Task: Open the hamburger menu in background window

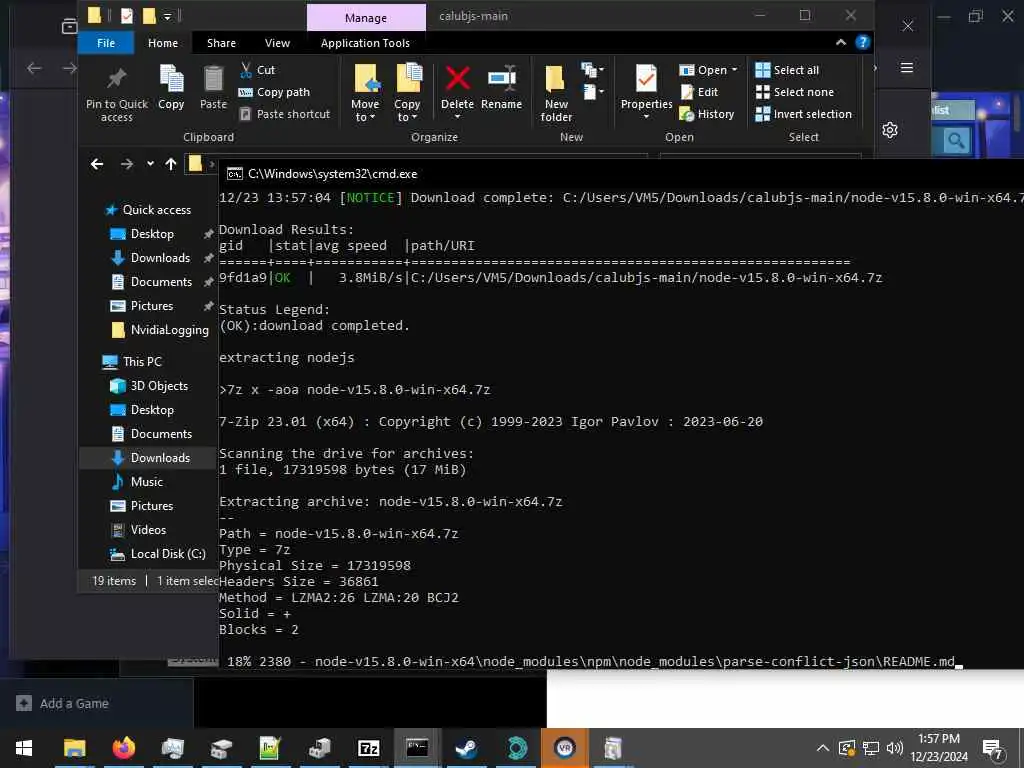Action: click(906, 68)
